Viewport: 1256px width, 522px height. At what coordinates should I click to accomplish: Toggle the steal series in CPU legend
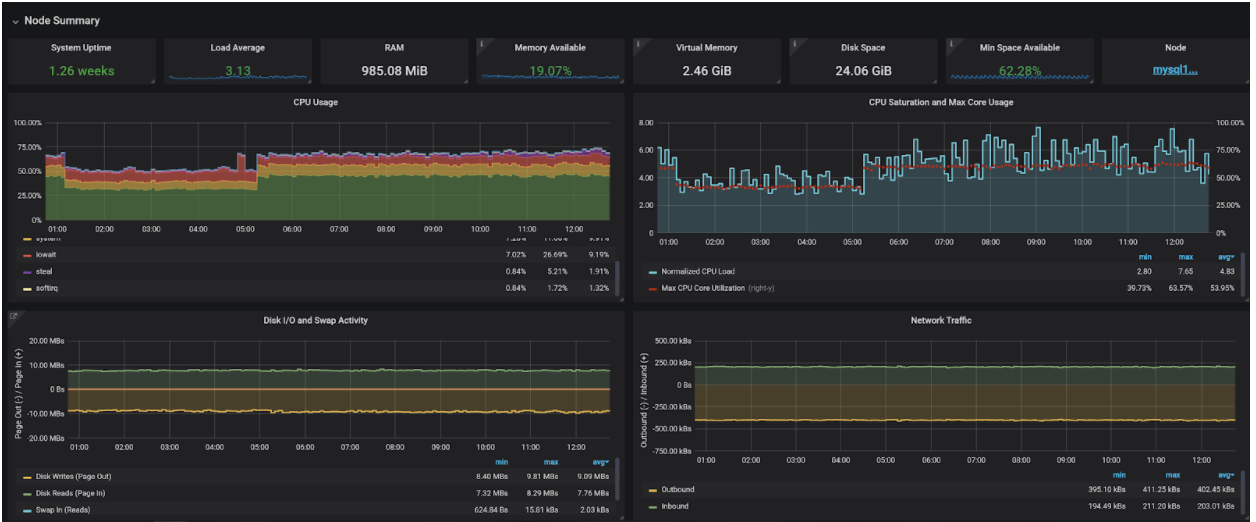(46, 272)
